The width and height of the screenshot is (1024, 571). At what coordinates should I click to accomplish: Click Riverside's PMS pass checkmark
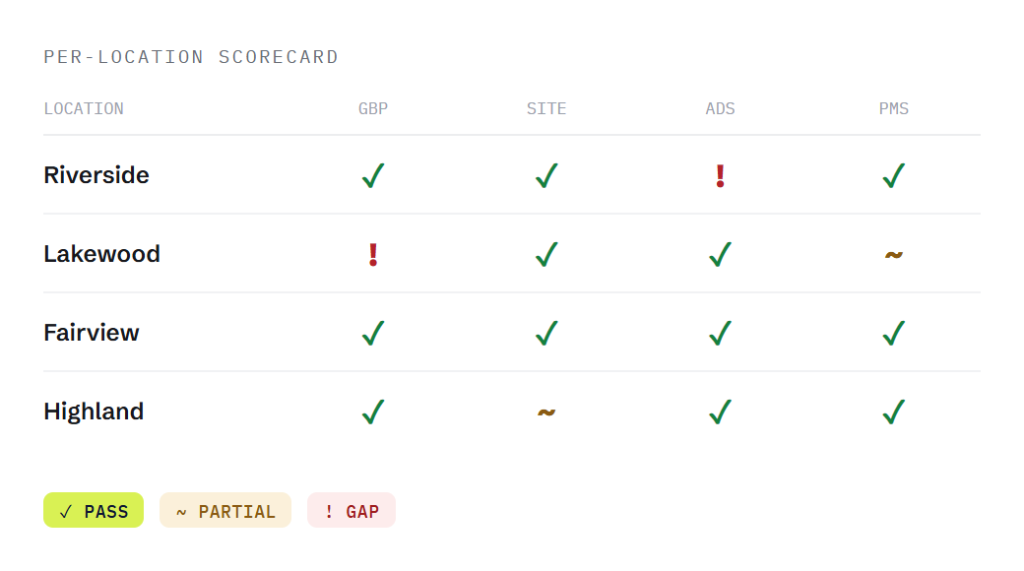[893, 176]
